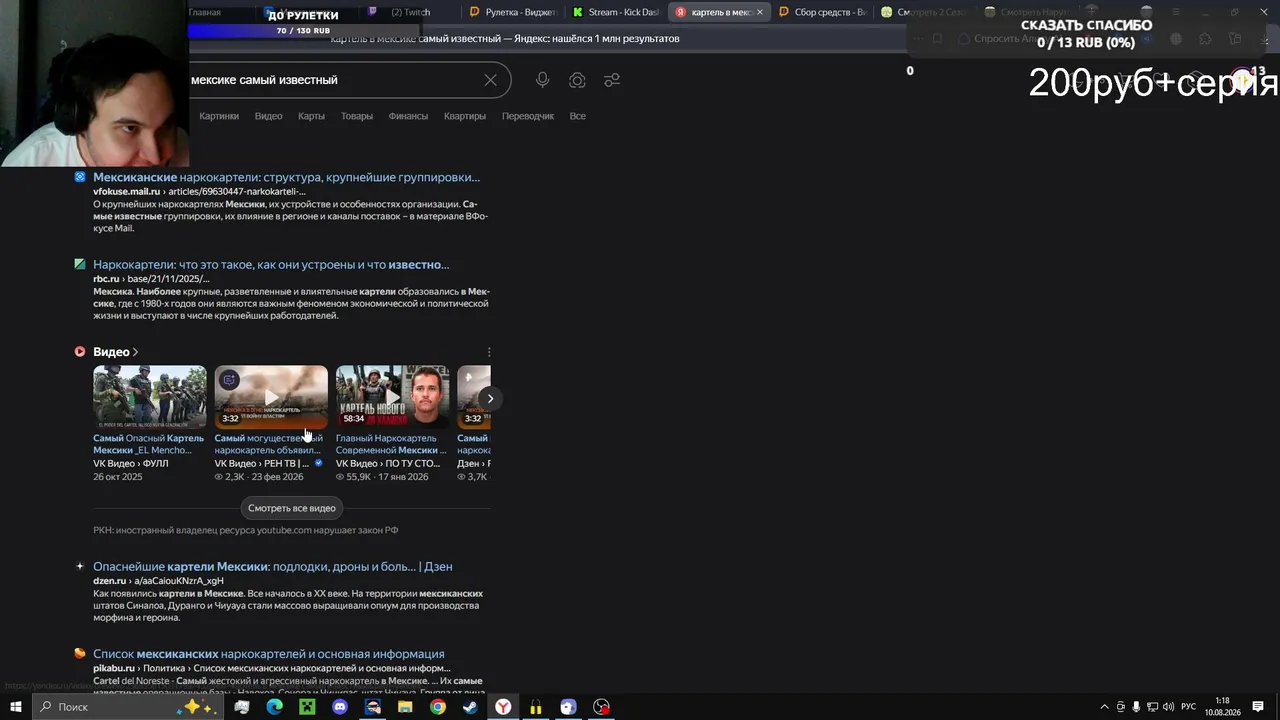
Task: Select Товары search category
Action: point(357,116)
